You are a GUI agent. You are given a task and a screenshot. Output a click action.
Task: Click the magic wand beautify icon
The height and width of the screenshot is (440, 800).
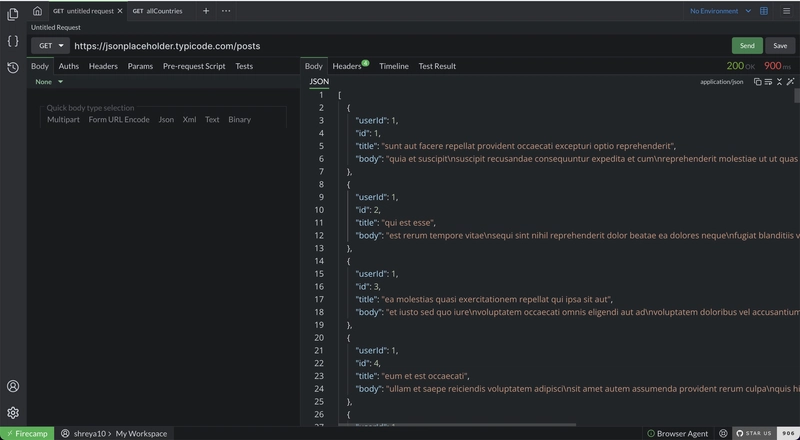pyautogui.click(x=790, y=82)
